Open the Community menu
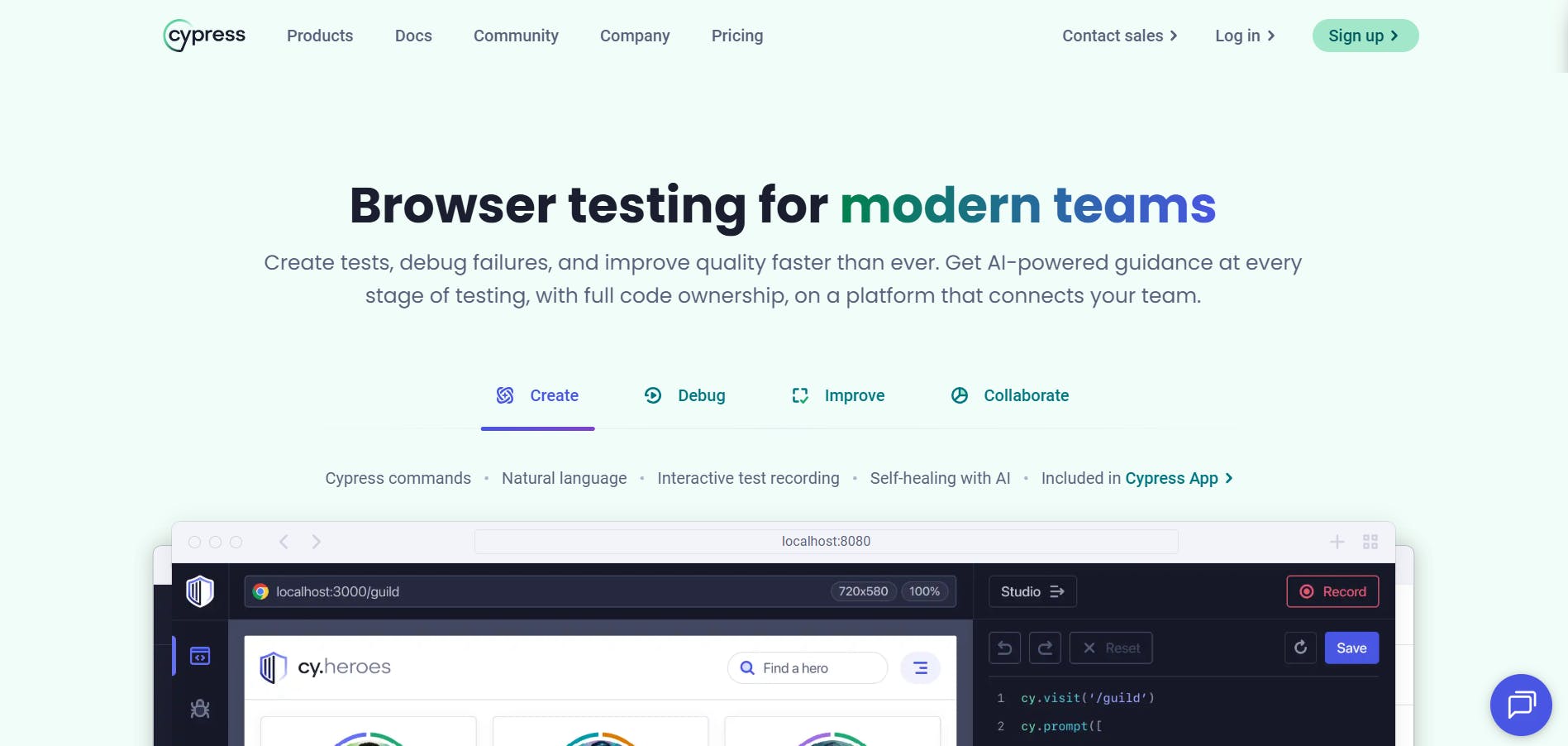Viewport: 1568px width, 746px height. 516,36
